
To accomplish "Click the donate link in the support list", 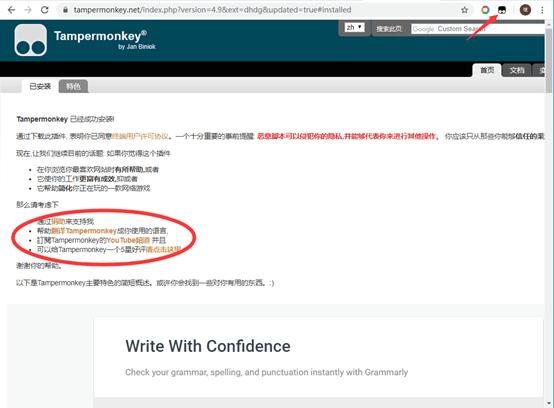I will 58,221.
